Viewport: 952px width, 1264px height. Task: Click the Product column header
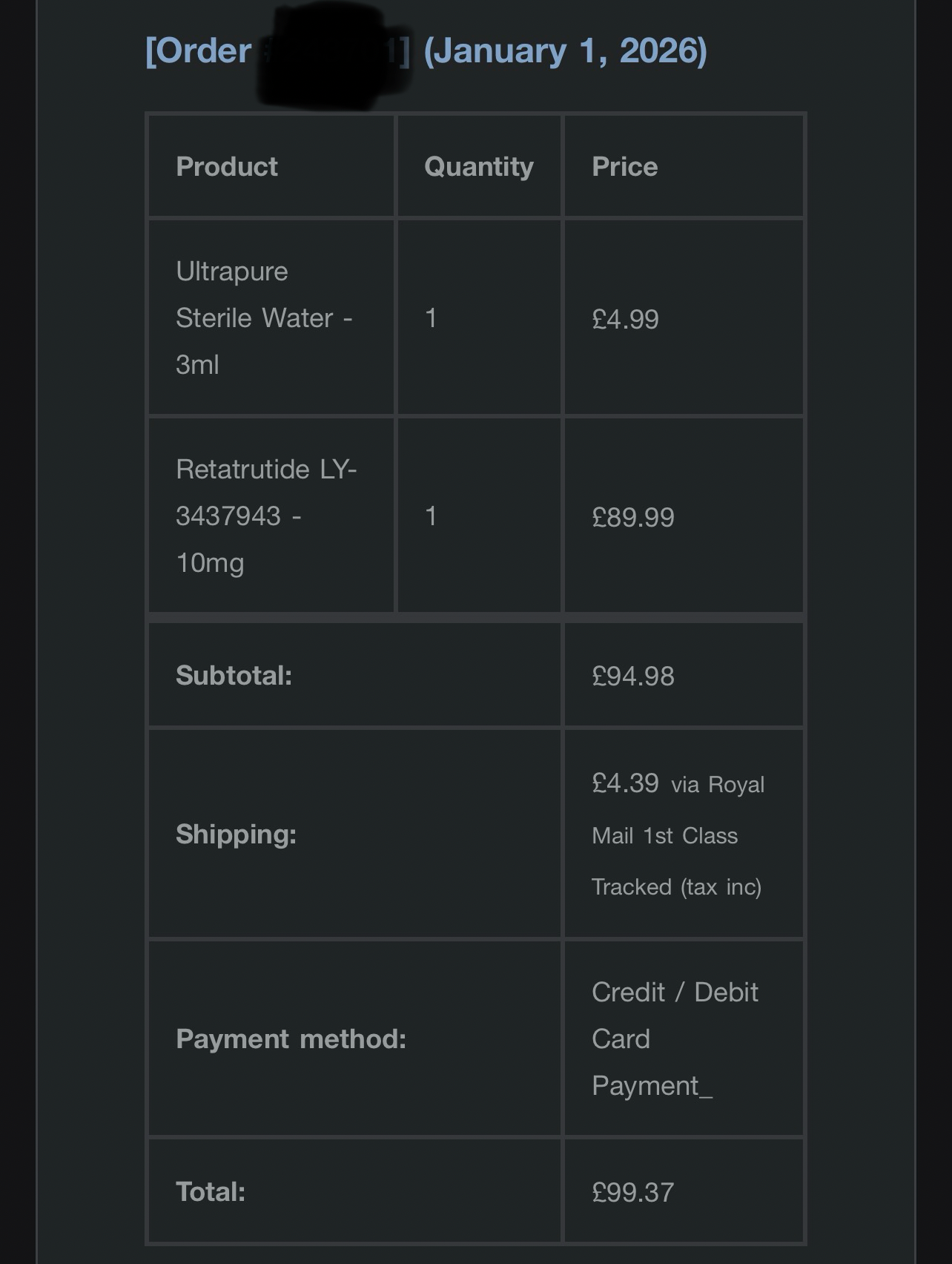[x=227, y=166]
